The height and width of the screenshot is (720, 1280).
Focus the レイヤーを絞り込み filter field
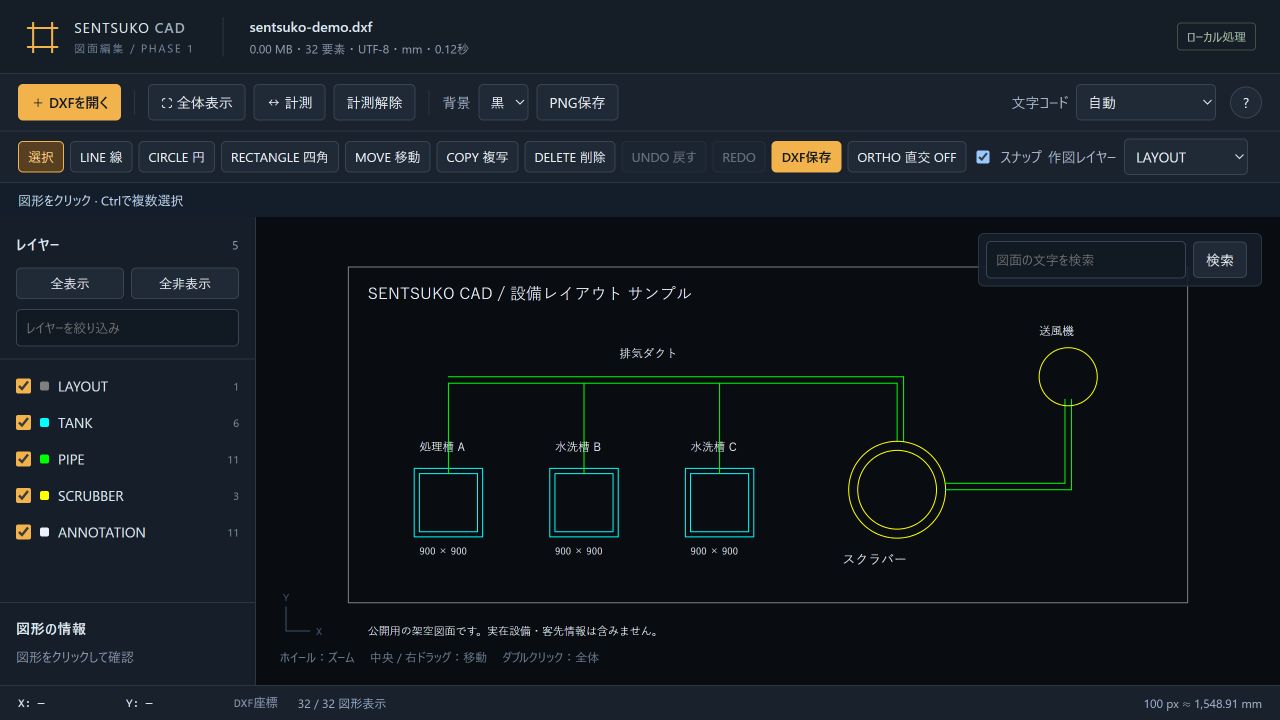click(127, 328)
